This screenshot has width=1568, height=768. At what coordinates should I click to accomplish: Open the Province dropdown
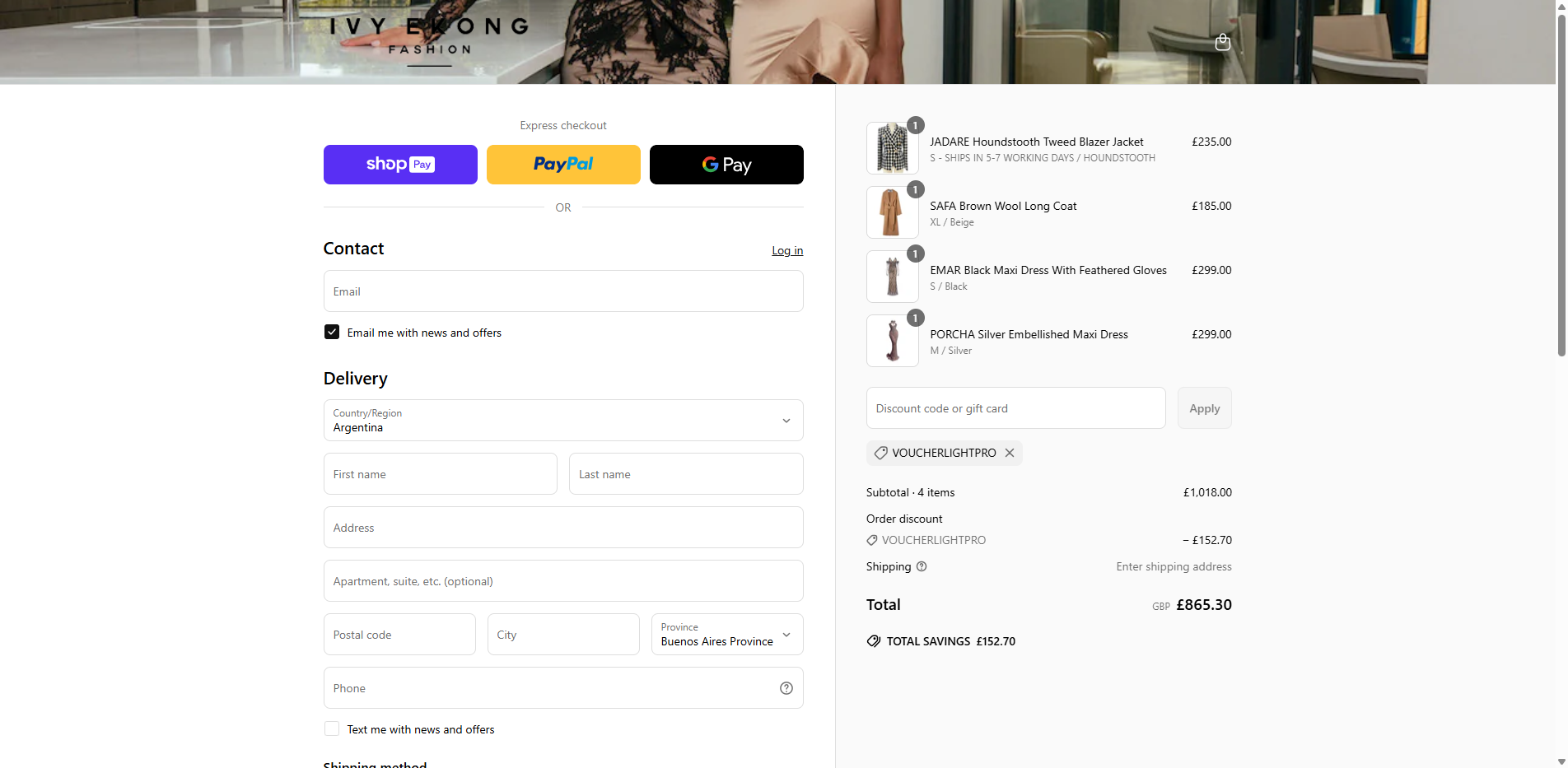coord(727,635)
